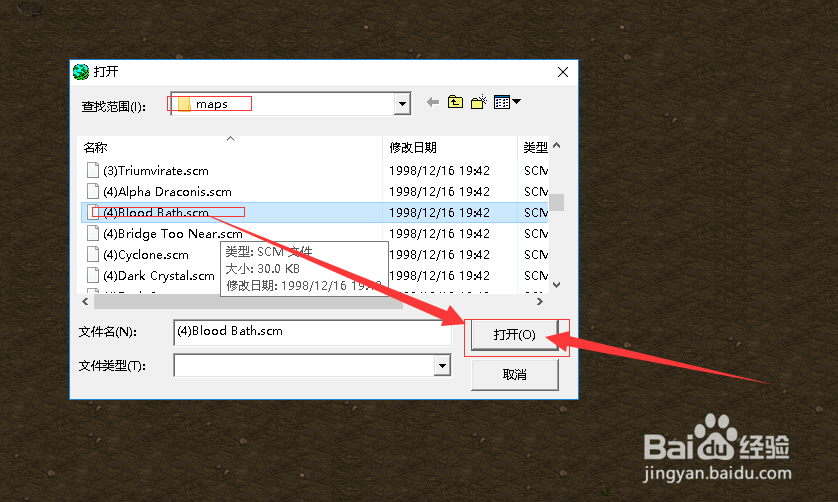Click file icon of (4)Cyclone.scm

tap(93, 254)
